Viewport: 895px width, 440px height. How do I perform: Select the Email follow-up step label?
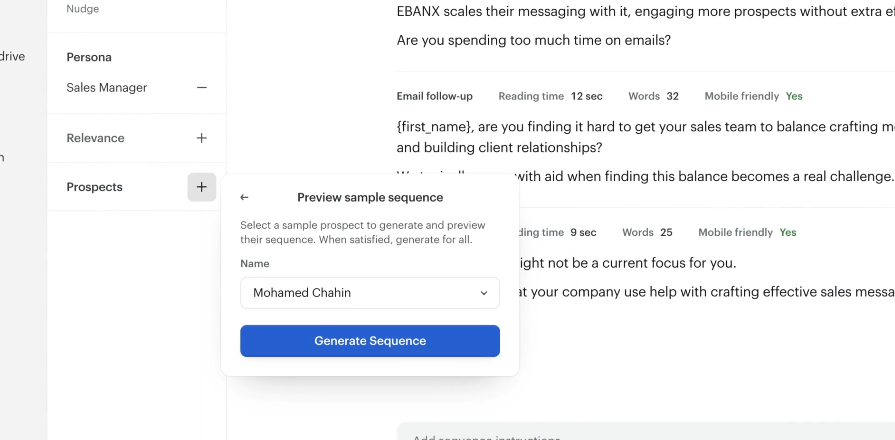434,96
